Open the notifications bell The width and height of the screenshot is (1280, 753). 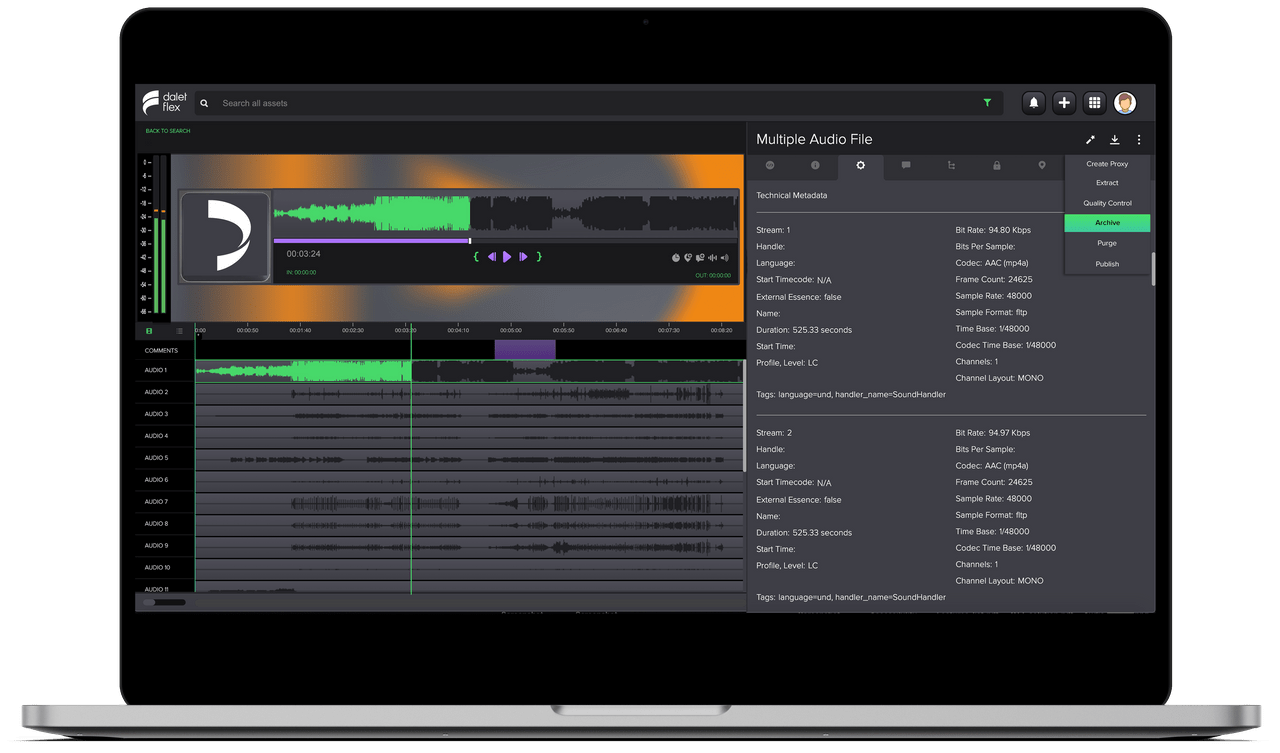(x=1034, y=103)
